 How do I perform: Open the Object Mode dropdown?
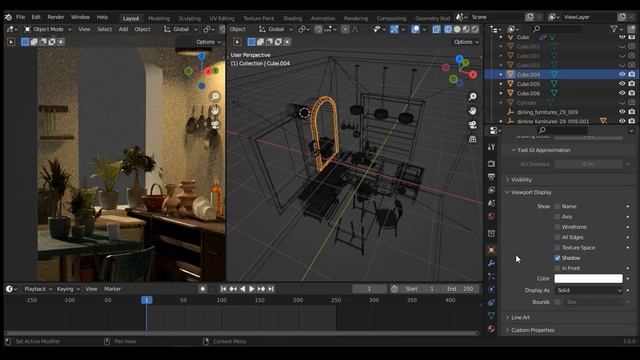(48, 29)
